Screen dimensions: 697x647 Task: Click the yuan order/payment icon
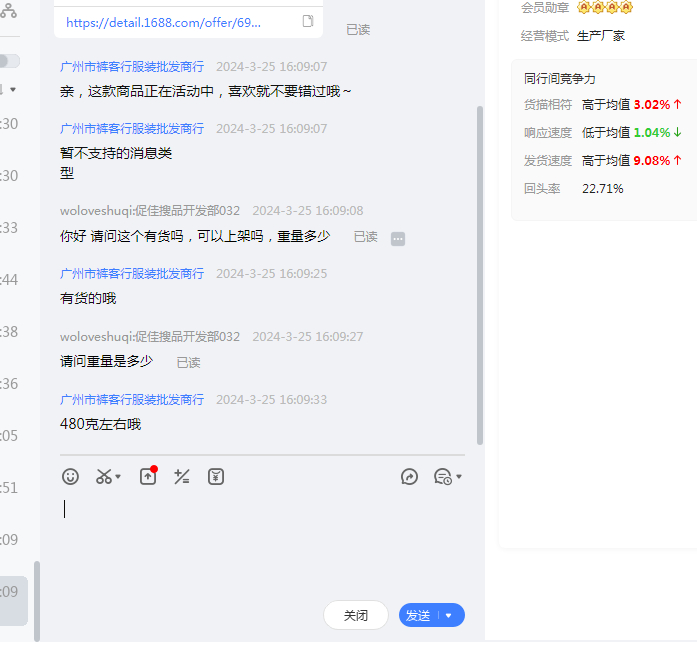[x=216, y=477]
